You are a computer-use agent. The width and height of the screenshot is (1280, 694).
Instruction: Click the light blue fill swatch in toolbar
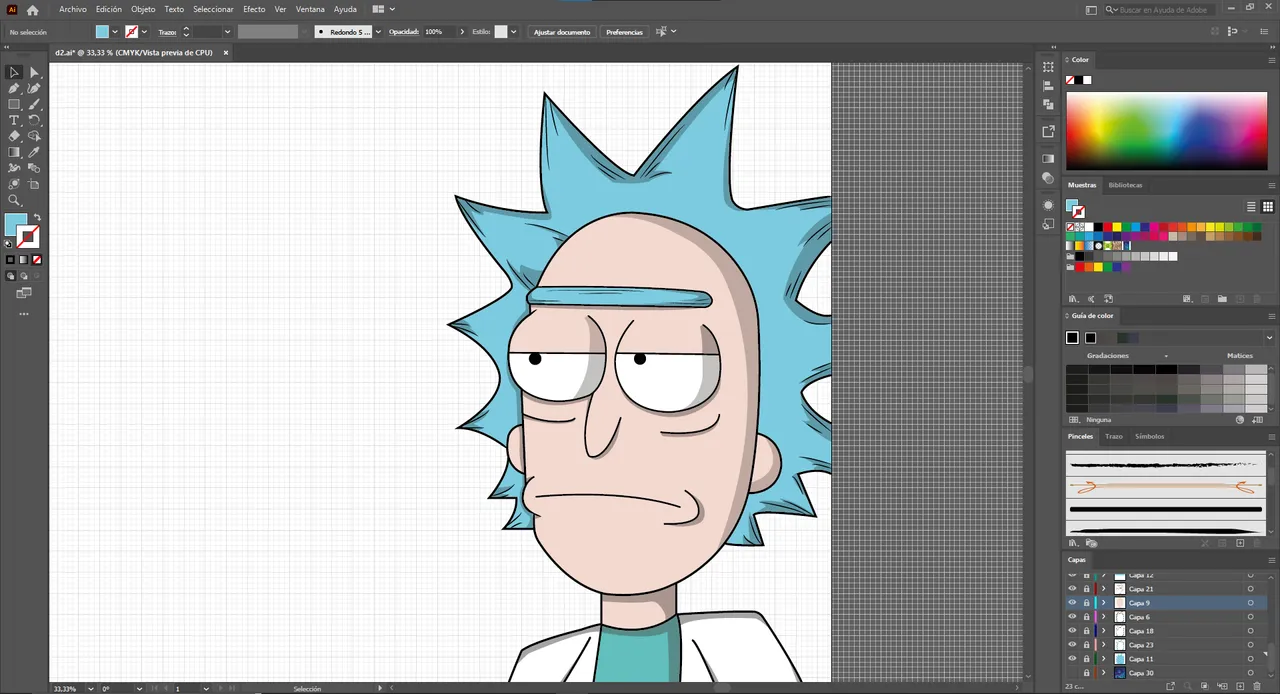(x=16, y=225)
